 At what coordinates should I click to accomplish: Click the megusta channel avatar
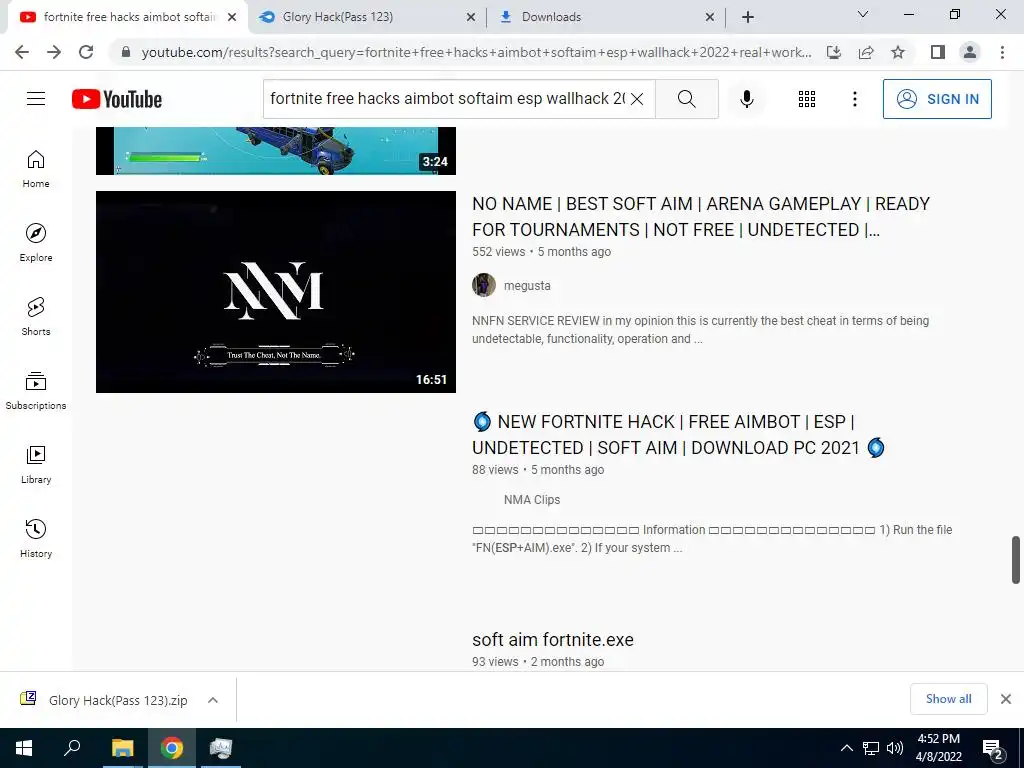click(484, 285)
